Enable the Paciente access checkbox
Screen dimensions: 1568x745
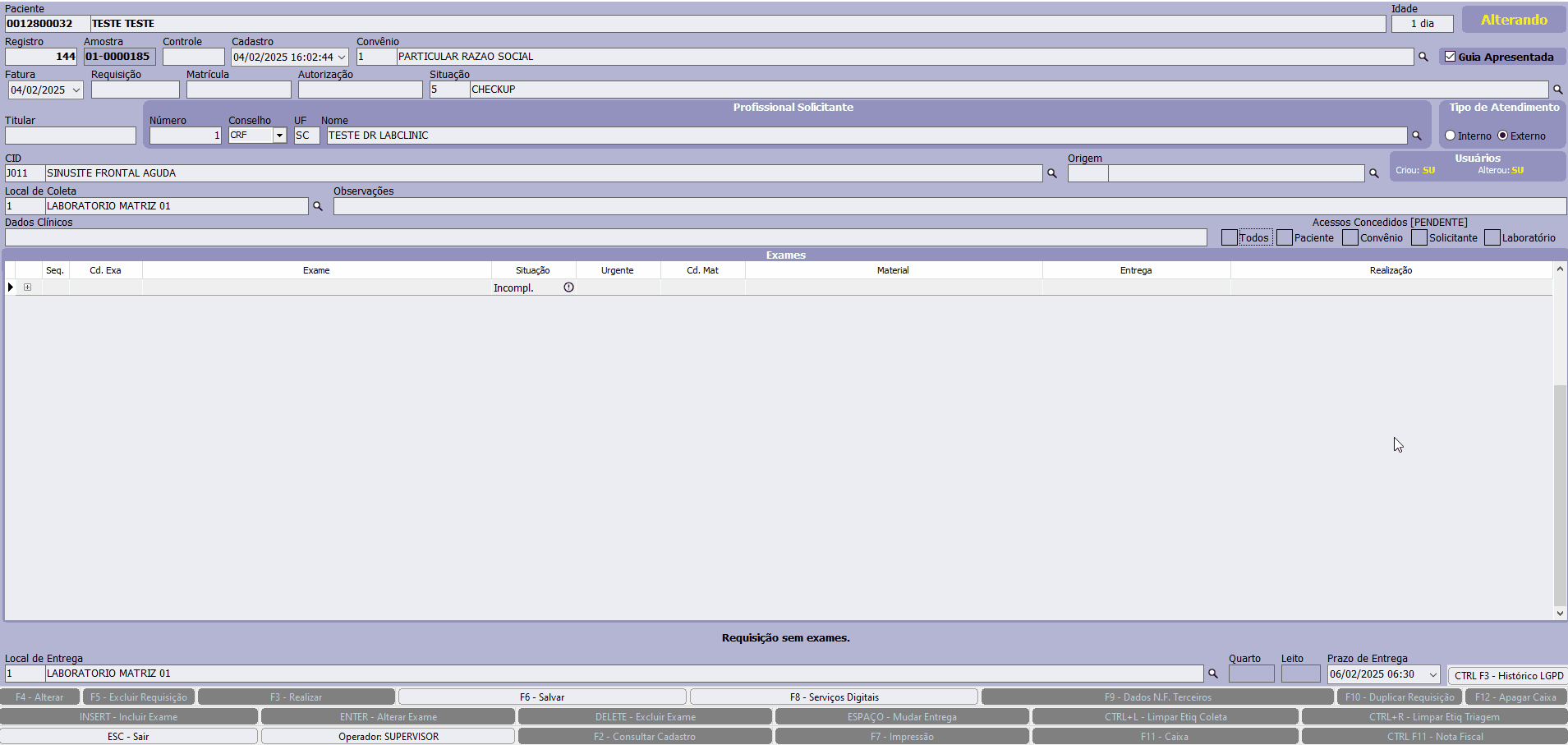[1285, 237]
